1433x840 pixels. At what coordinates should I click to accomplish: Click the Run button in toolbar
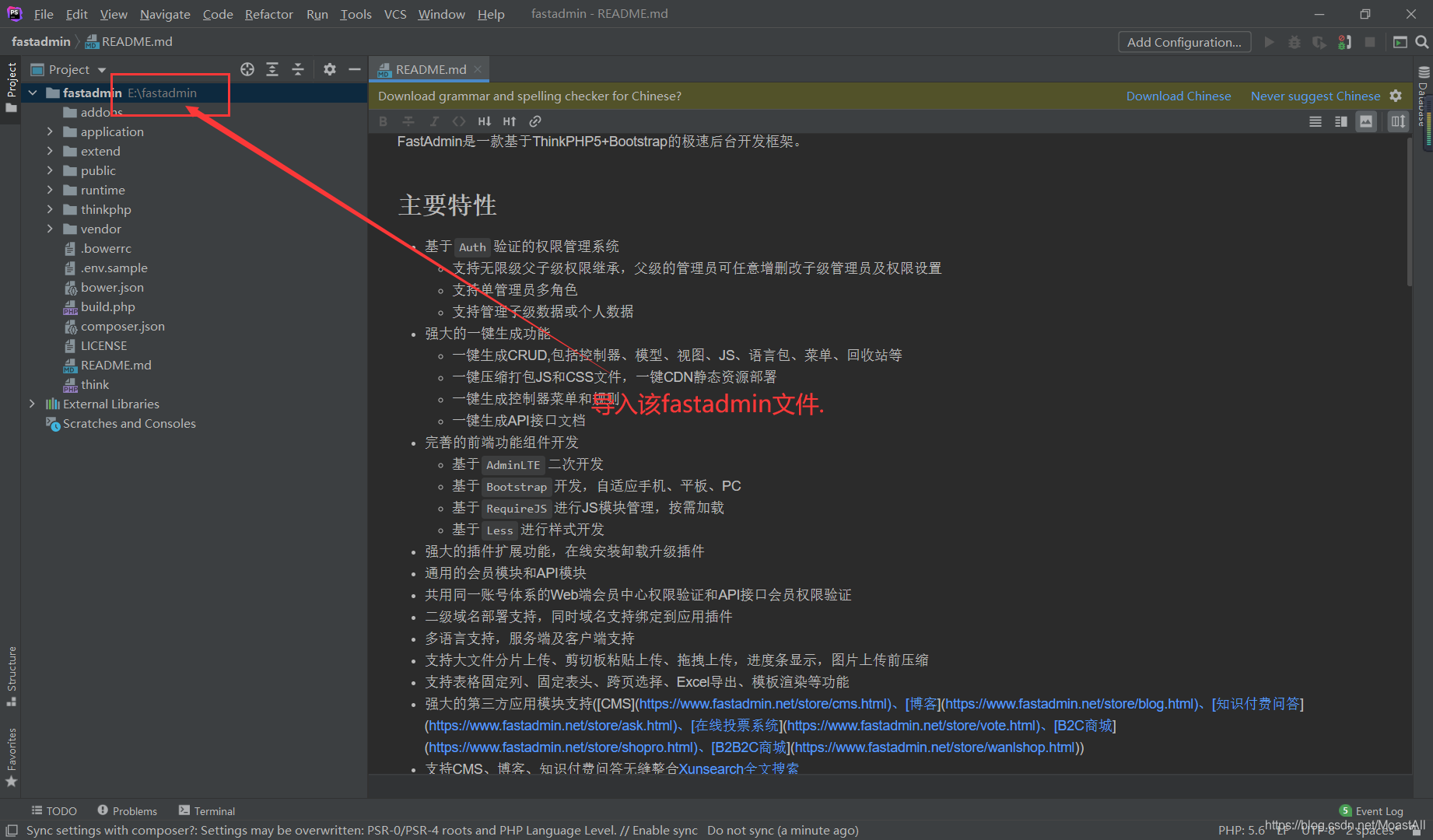tap(1270, 42)
